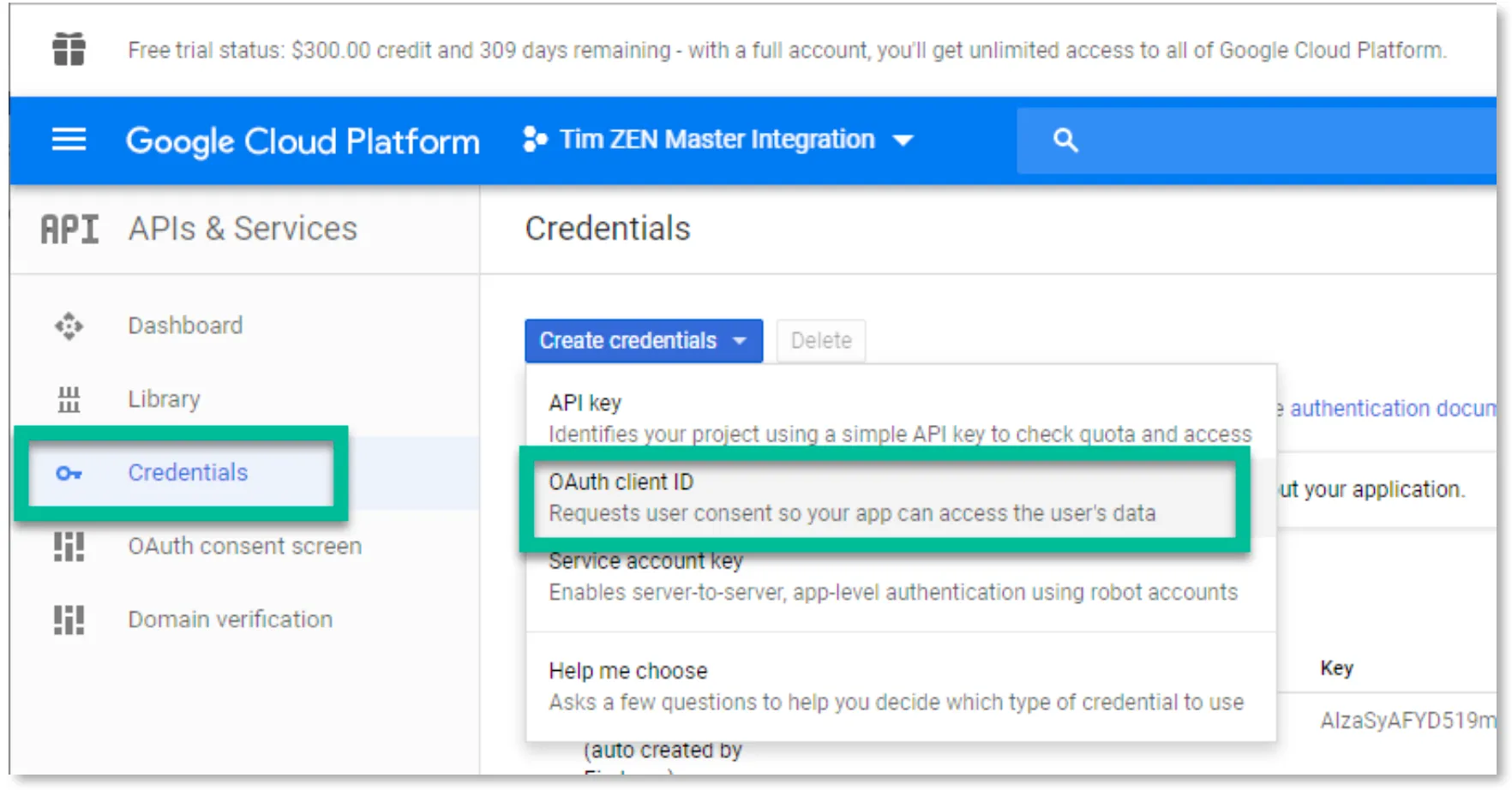Click the APIs & Services heading

243,229
